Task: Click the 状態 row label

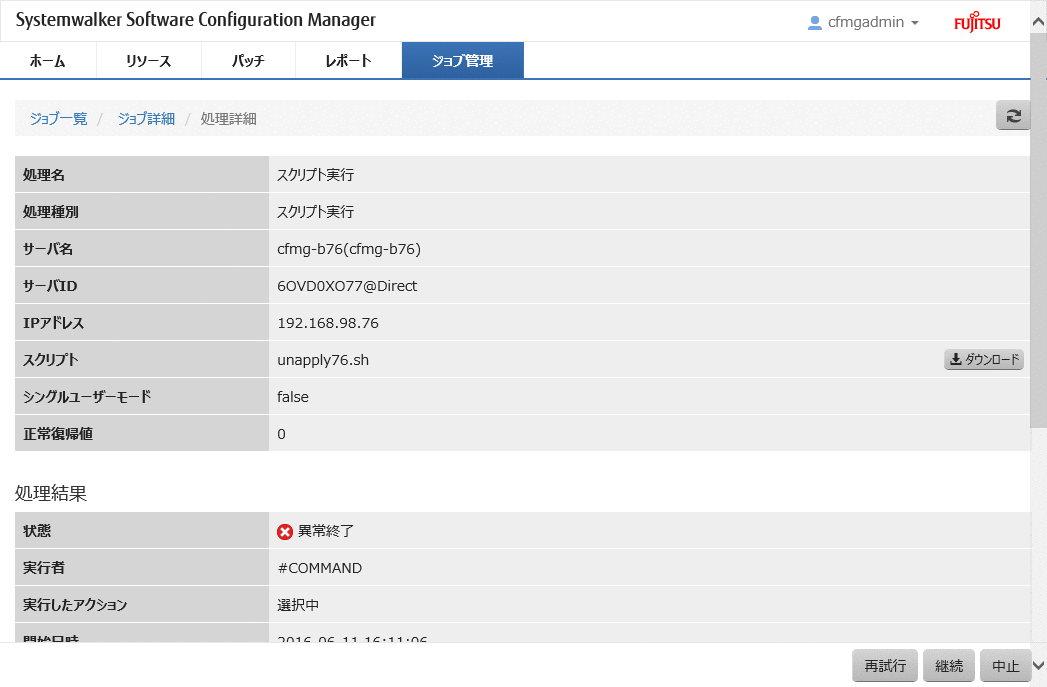Action: point(37,531)
